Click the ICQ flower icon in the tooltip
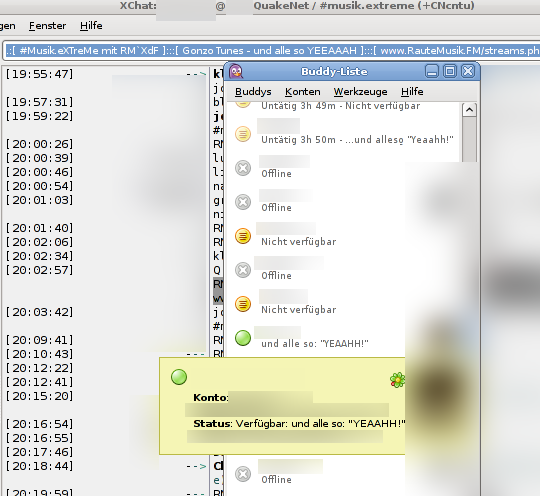The width and height of the screenshot is (540, 496). [397, 380]
